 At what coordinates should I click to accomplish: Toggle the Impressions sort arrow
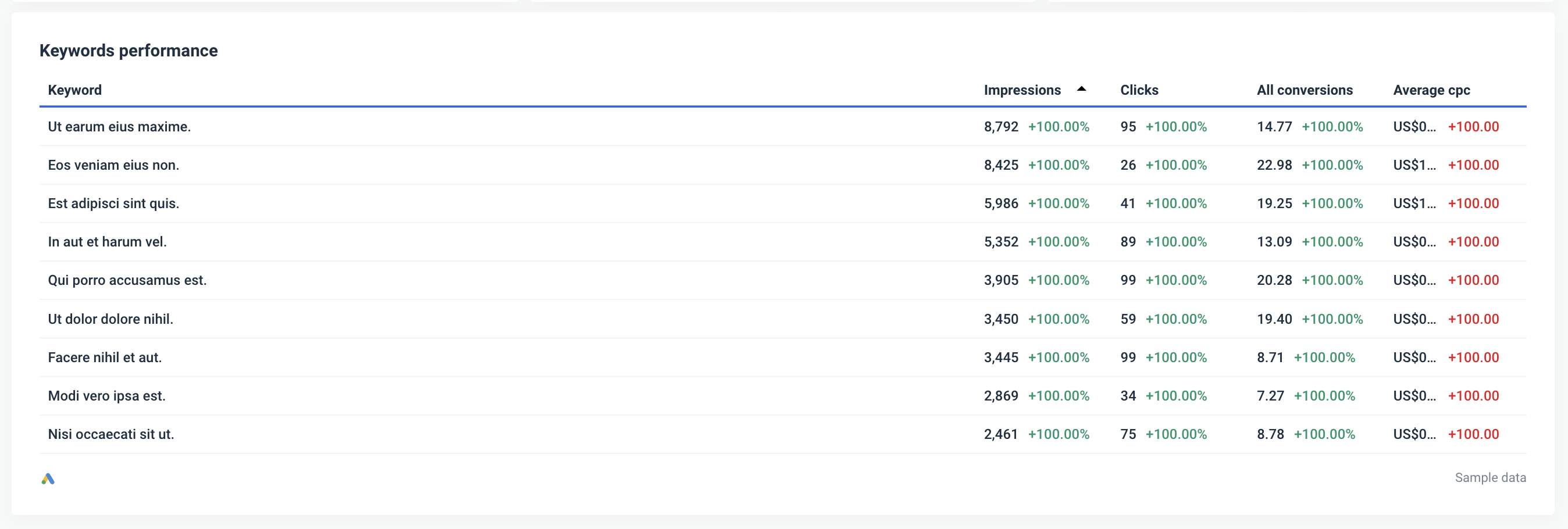click(1081, 89)
